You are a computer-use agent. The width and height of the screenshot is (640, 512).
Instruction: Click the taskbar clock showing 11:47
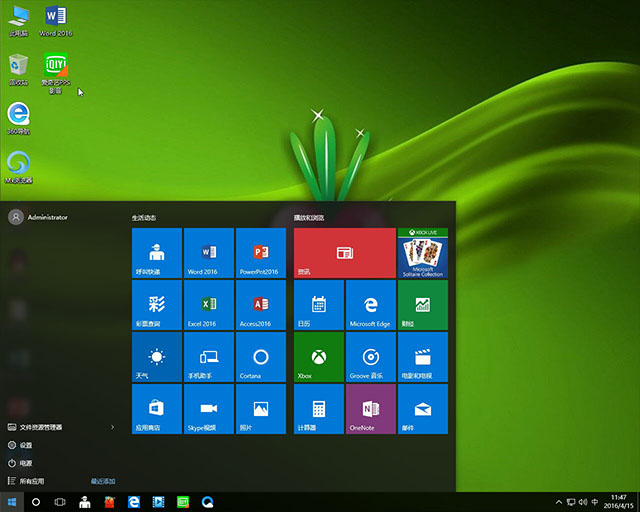click(618, 501)
